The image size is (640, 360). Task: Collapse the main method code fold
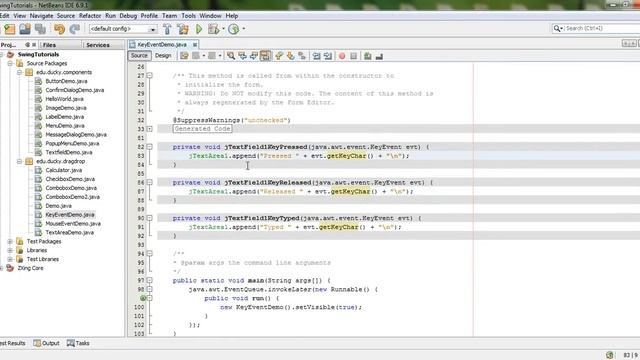(150, 280)
